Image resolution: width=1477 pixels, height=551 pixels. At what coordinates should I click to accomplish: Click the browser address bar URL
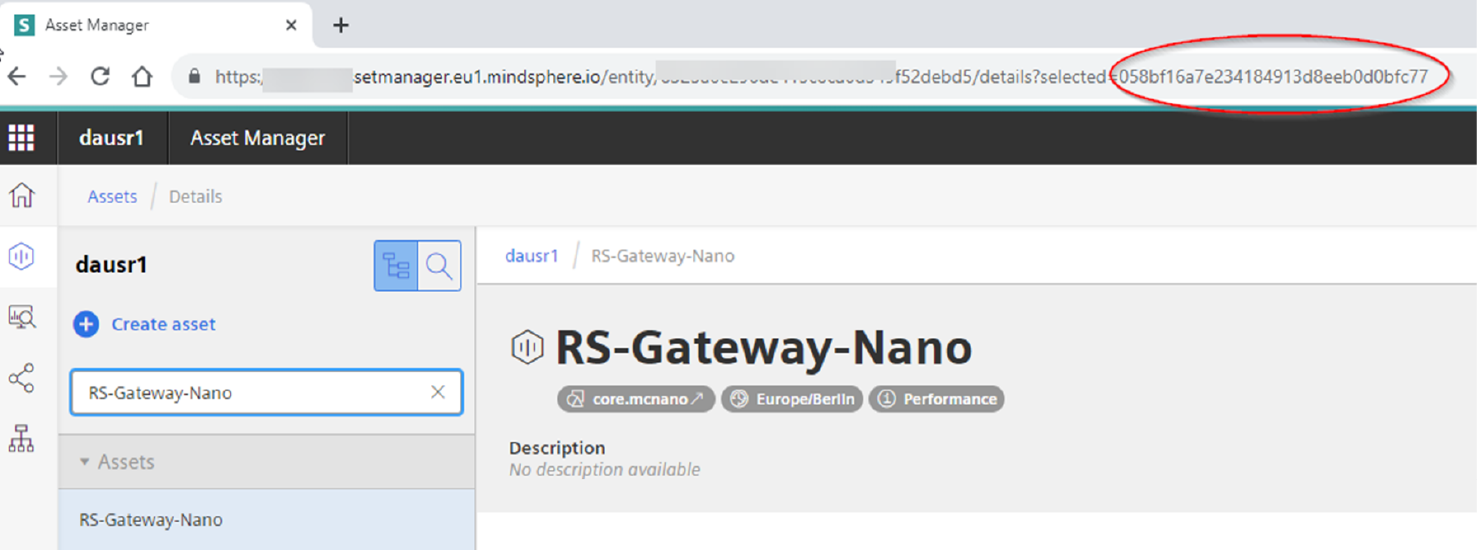[x=821, y=77]
